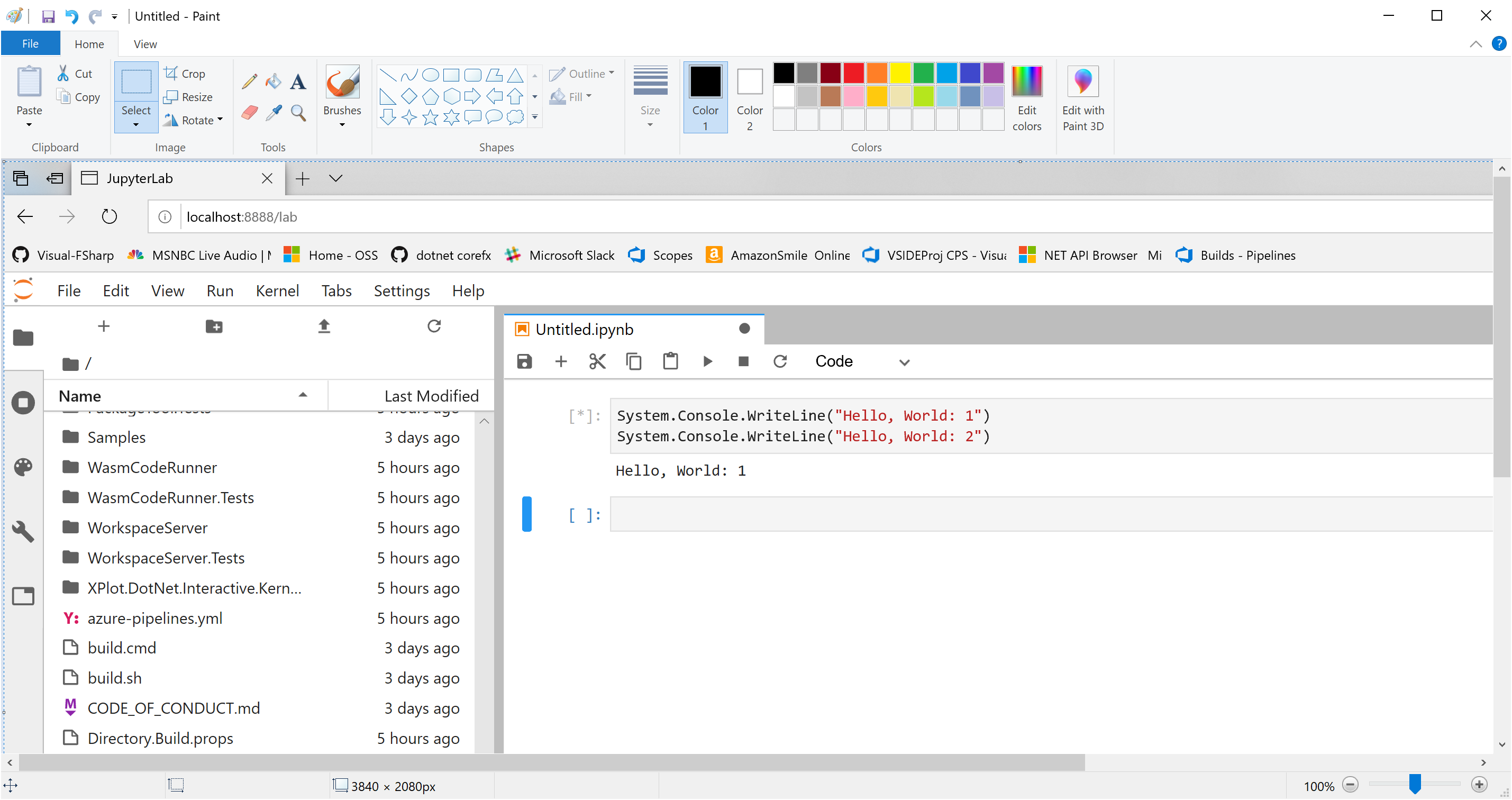Open the Samples folder
Viewport: 1512px width, 800px height.
[x=116, y=437]
